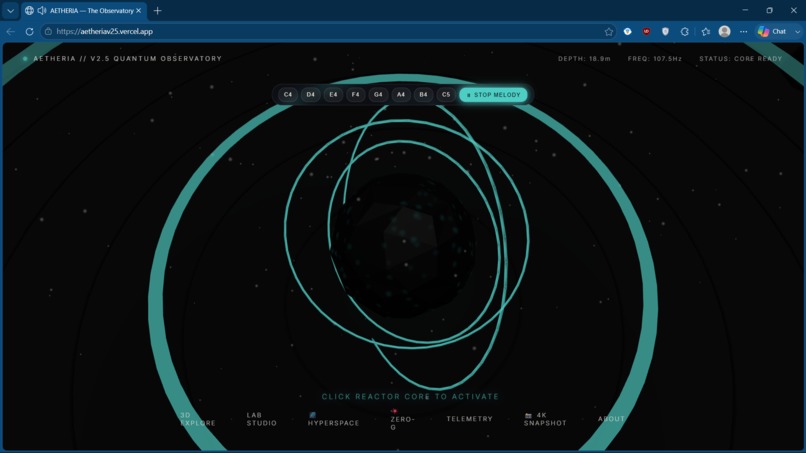Viewport: 806px width, 453px height.
Task: Open the Favorites list icon
Action: [706, 31]
